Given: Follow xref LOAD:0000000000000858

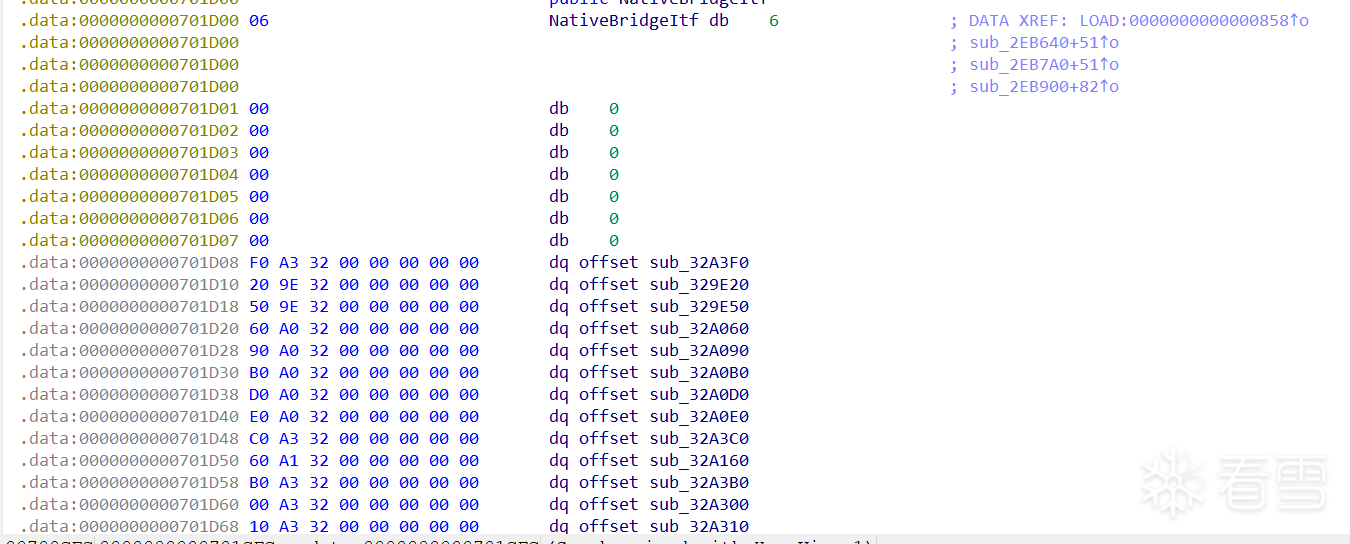Looking at the screenshot, I should tap(1194, 20).
